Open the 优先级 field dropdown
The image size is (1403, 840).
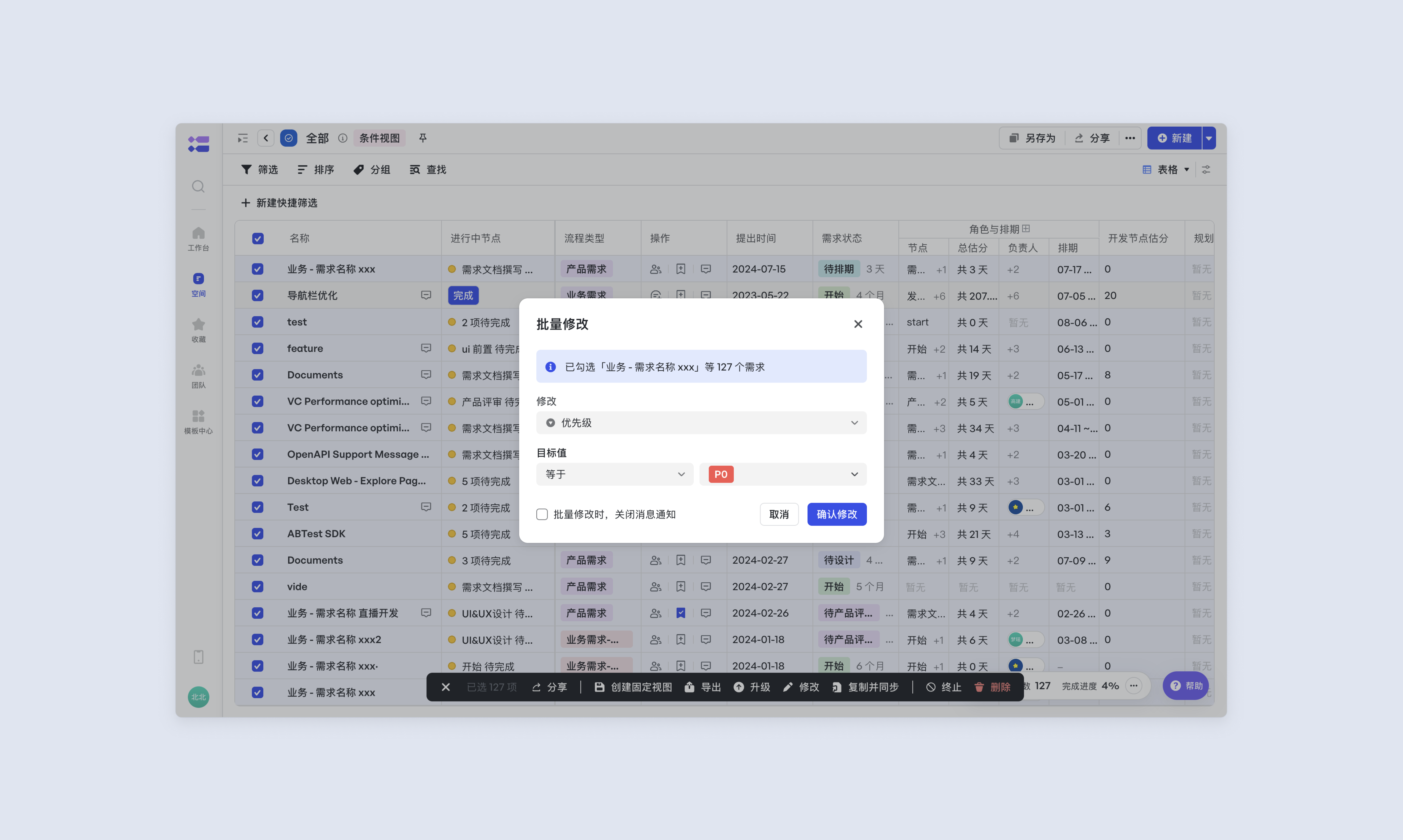point(701,423)
